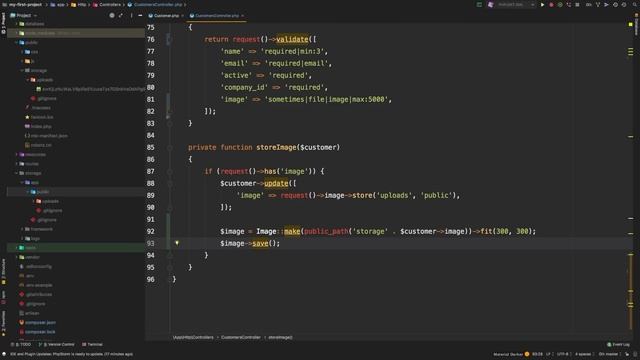Open the Favorites side tool tab
Screen dimensions: 640x360
pos(3,324)
